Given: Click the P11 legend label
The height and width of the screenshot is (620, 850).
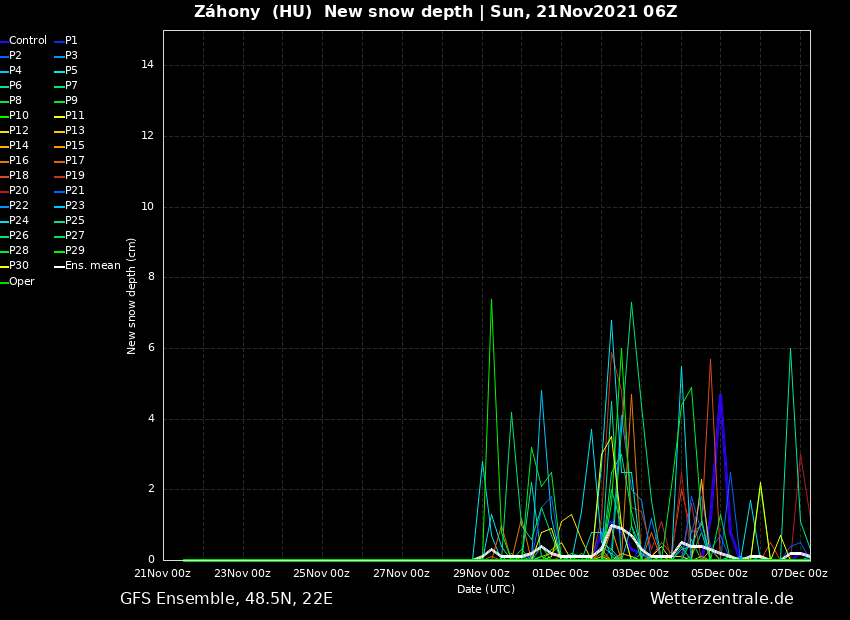Looking at the screenshot, I should coord(75,116).
